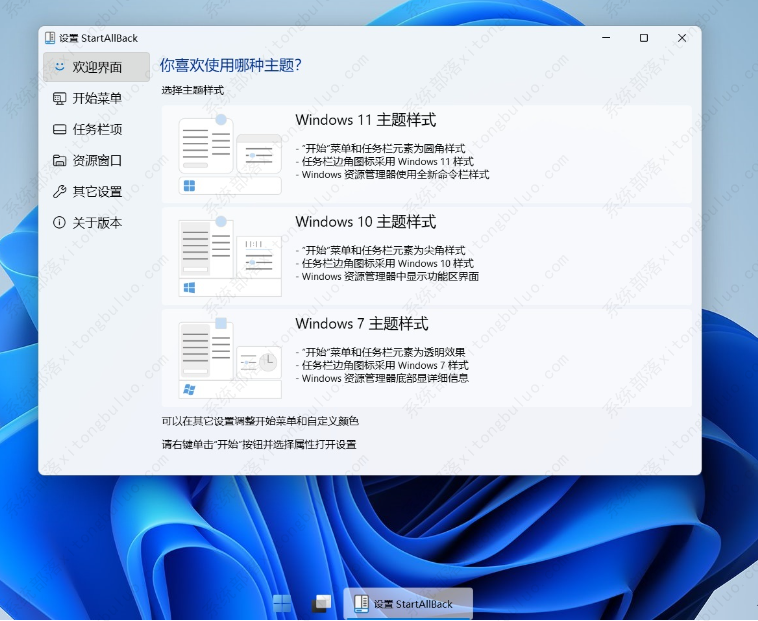The image size is (758, 621).
Task: Click the text 请右键单击"开始"按钮并选择属性打开设置
Action: pyautogui.click(x=259, y=445)
